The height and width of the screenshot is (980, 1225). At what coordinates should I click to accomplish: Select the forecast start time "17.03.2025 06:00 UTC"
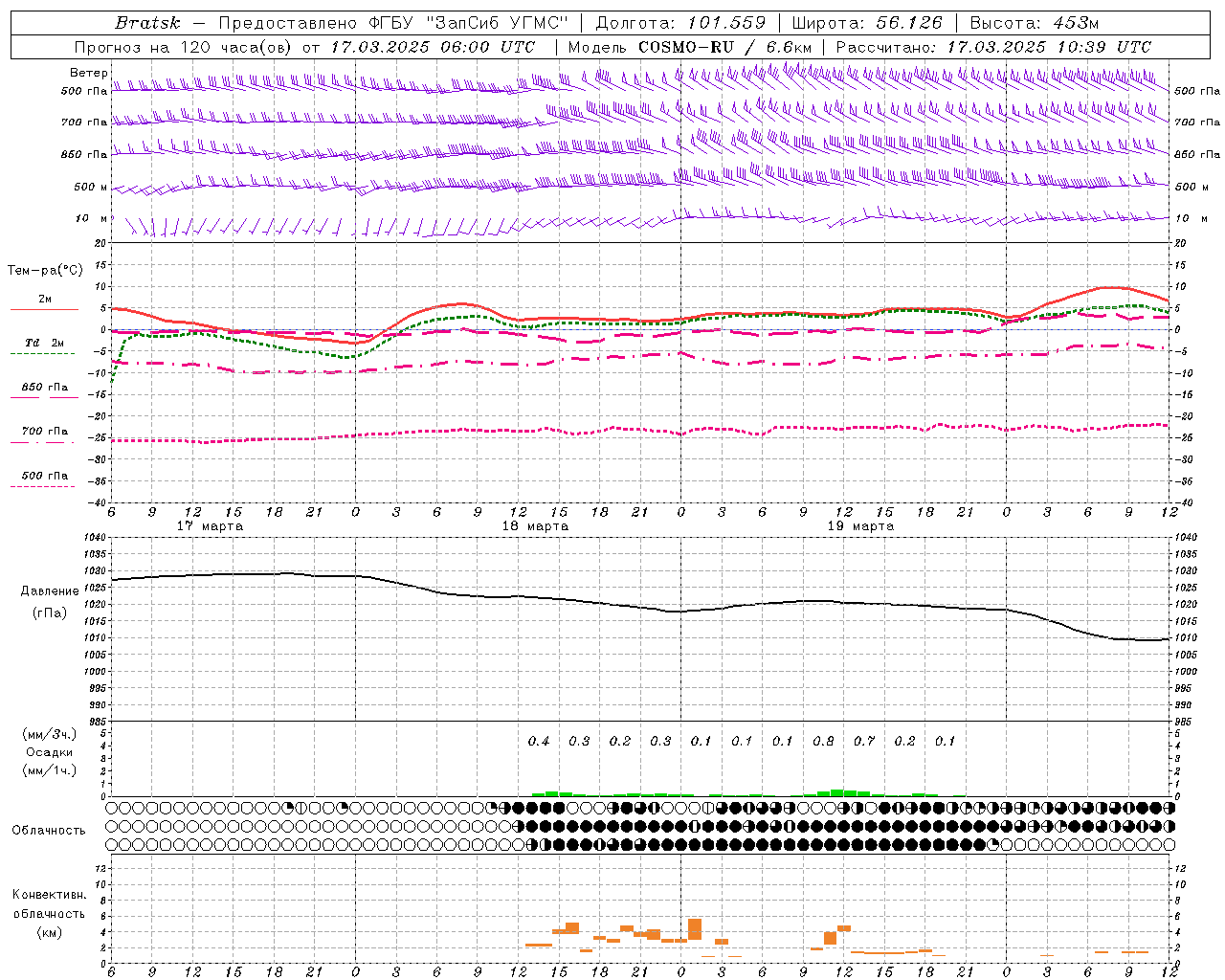point(433,47)
